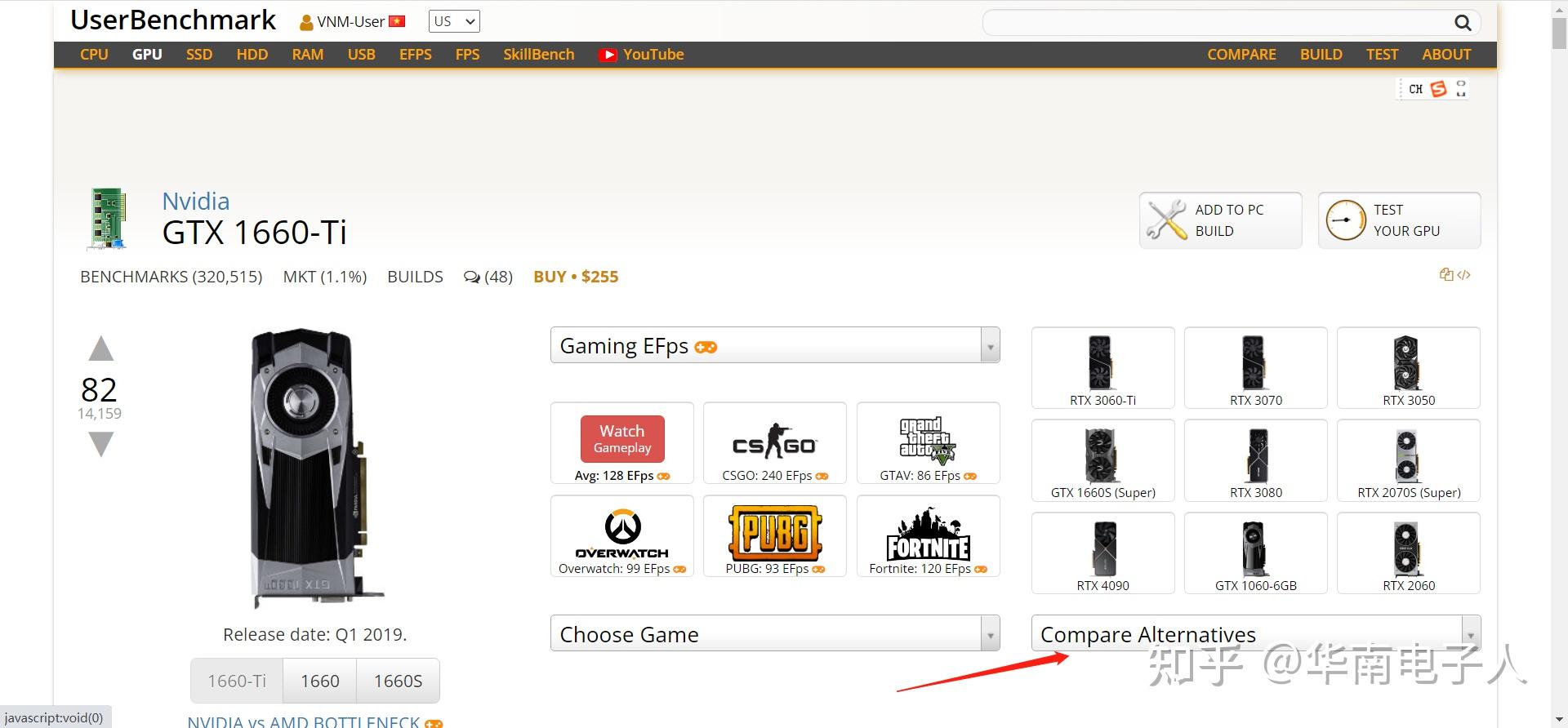Click the UserBenchmark site title
This screenshot has width=1568, height=728.
point(173,20)
